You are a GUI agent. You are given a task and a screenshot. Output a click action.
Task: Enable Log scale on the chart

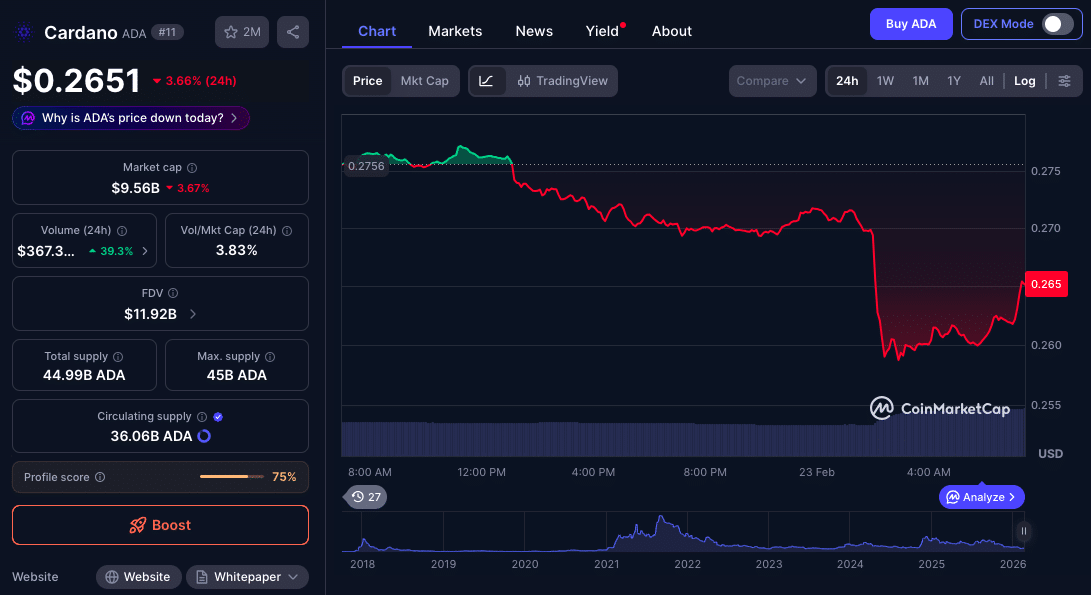1024,81
